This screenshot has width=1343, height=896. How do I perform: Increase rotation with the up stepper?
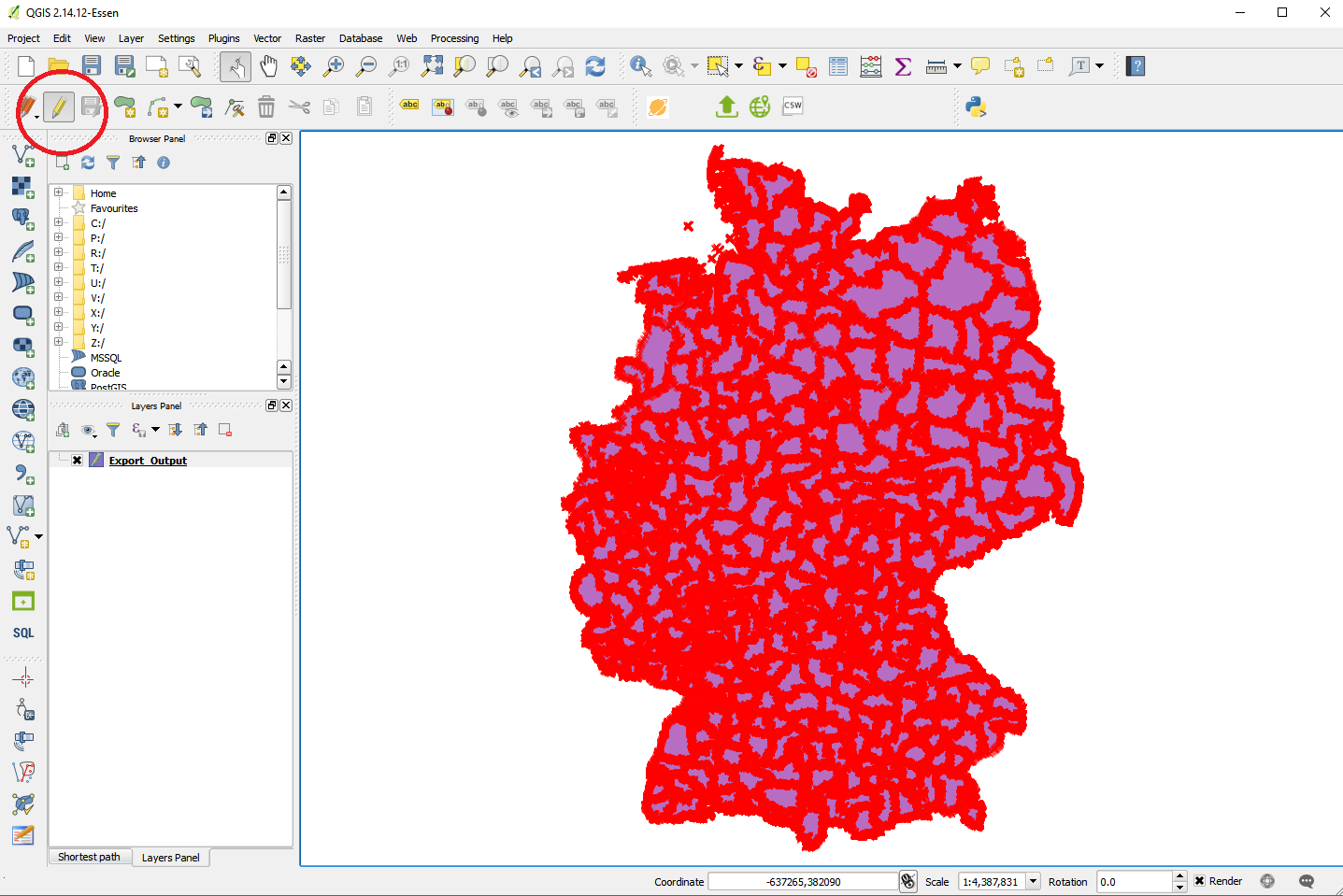click(x=1179, y=876)
